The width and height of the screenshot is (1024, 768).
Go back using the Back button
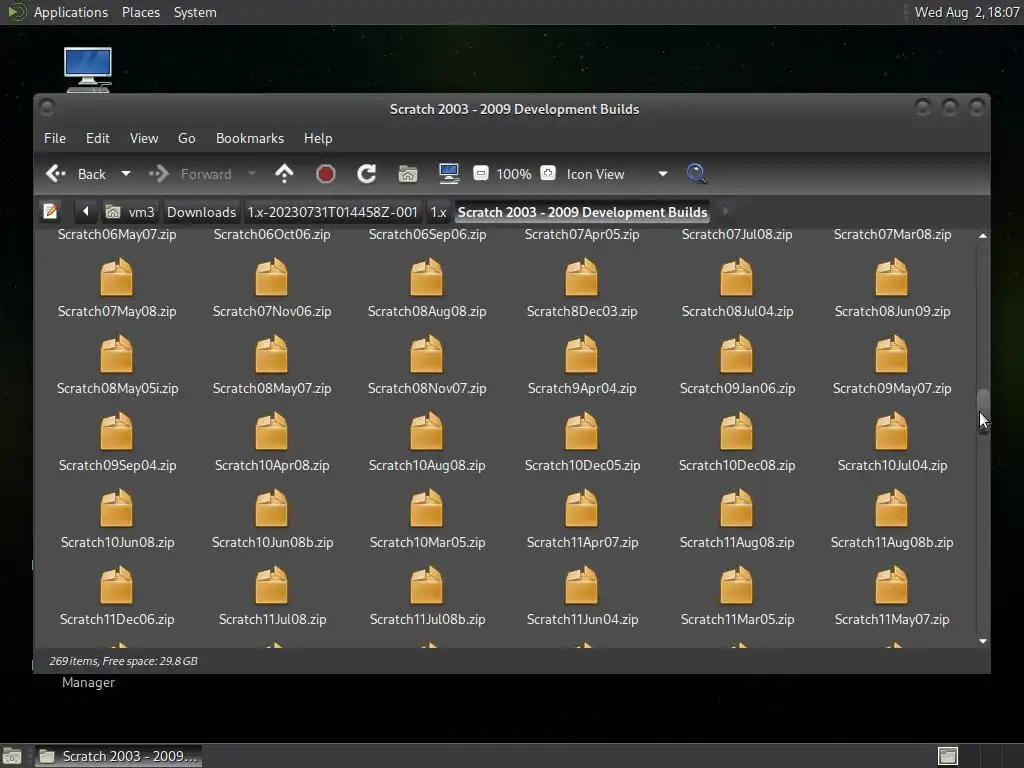[x=78, y=174]
